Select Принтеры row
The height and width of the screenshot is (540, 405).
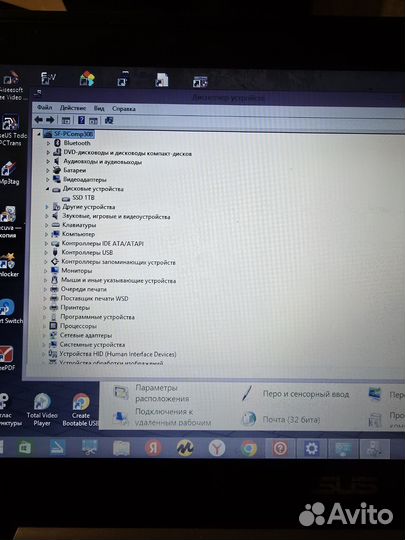click(x=75, y=308)
